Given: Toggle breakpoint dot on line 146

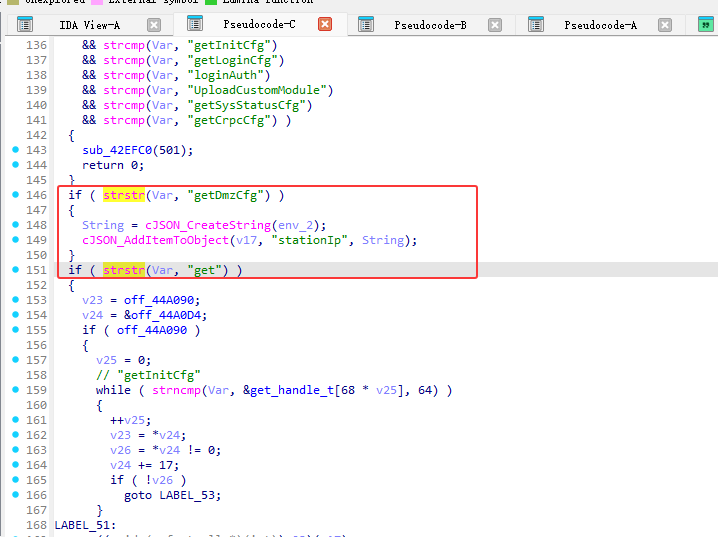Looking at the screenshot, I should (14, 195).
